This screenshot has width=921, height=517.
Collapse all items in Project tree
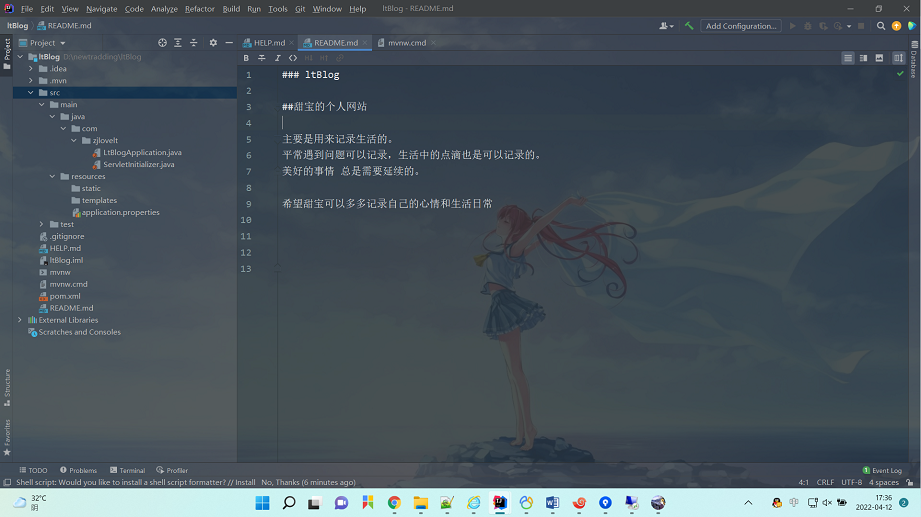coord(193,43)
